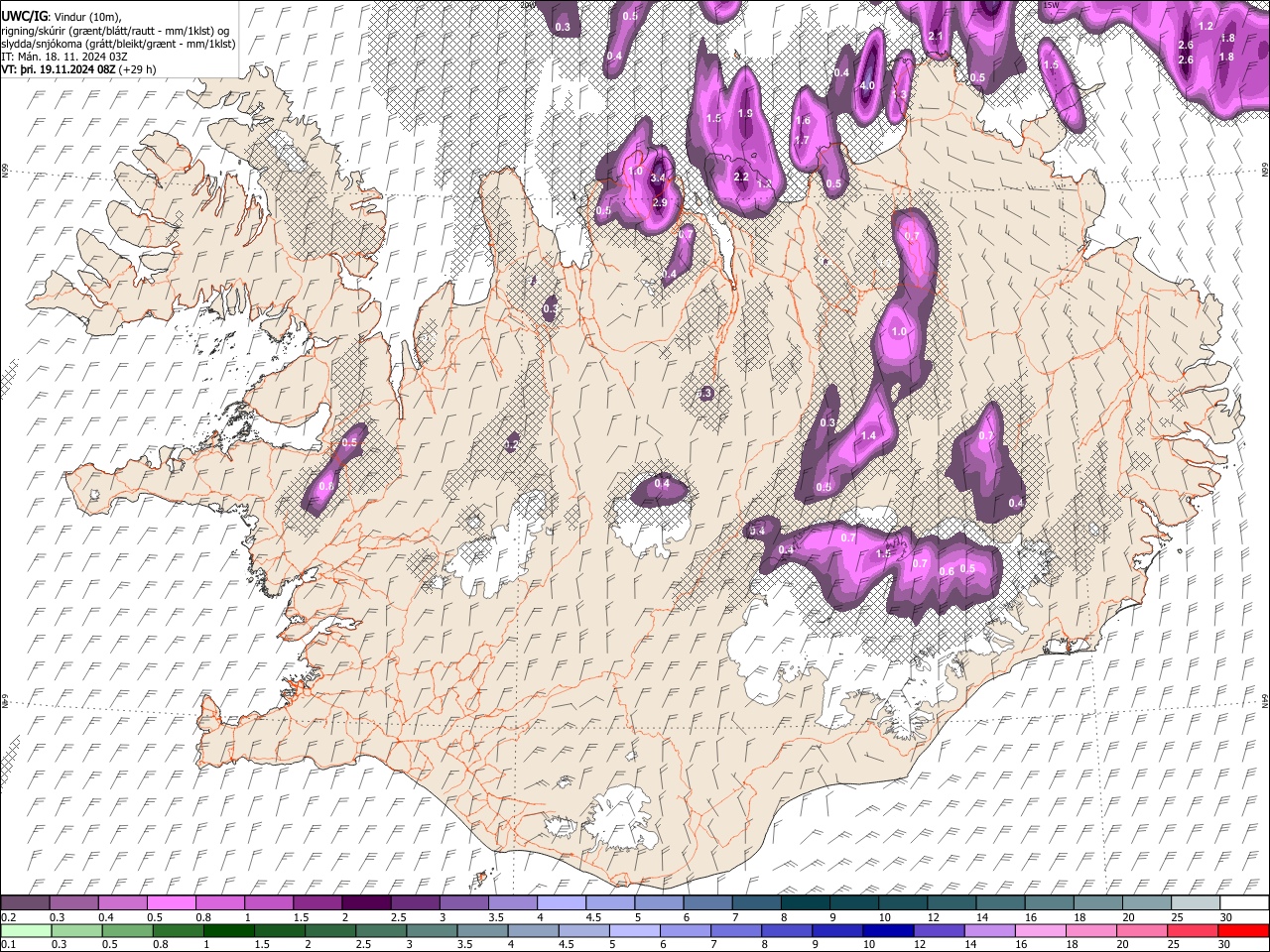Click the "3.4" precipitation value on the map
Screen dimensions: 1270x952
point(659,178)
